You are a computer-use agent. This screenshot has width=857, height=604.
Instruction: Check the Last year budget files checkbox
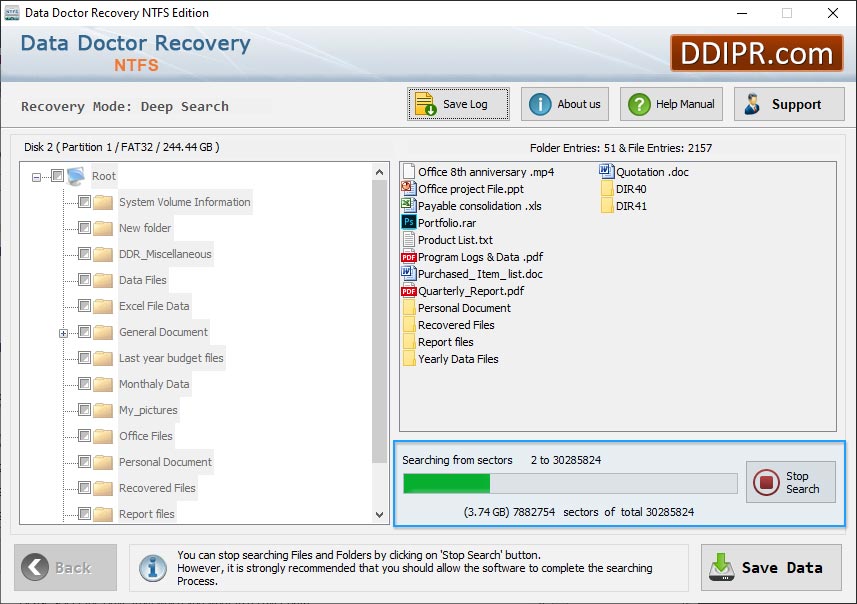click(84, 357)
